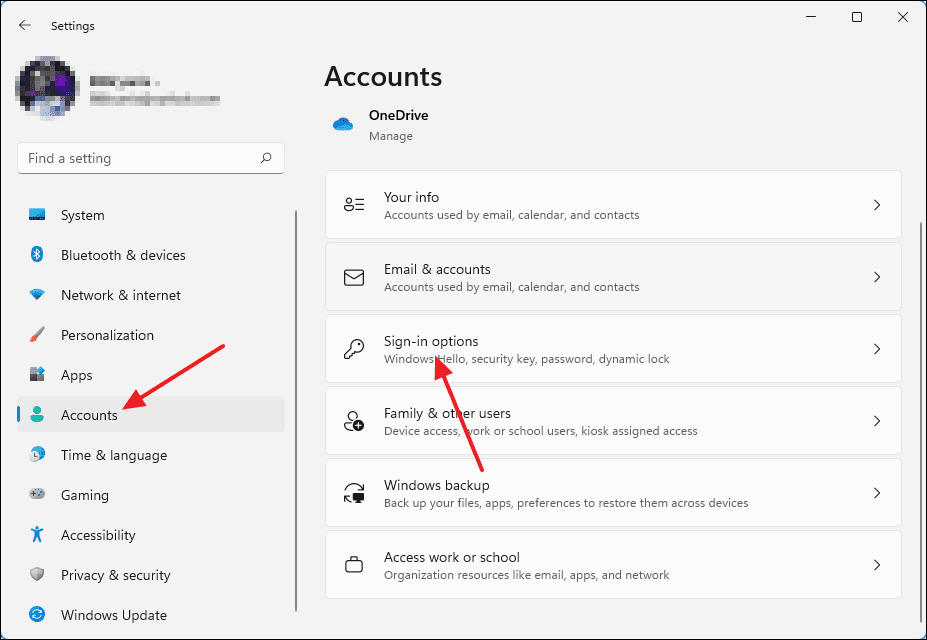Expand Access work or school chevron
Screen dimensions: 927x640
click(x=877, y=565)
